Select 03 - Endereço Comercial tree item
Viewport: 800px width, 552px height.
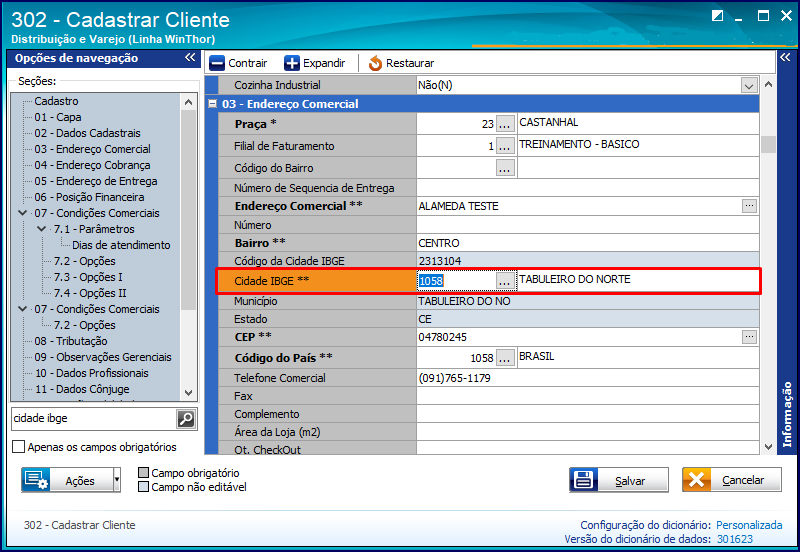pos(92,149)
